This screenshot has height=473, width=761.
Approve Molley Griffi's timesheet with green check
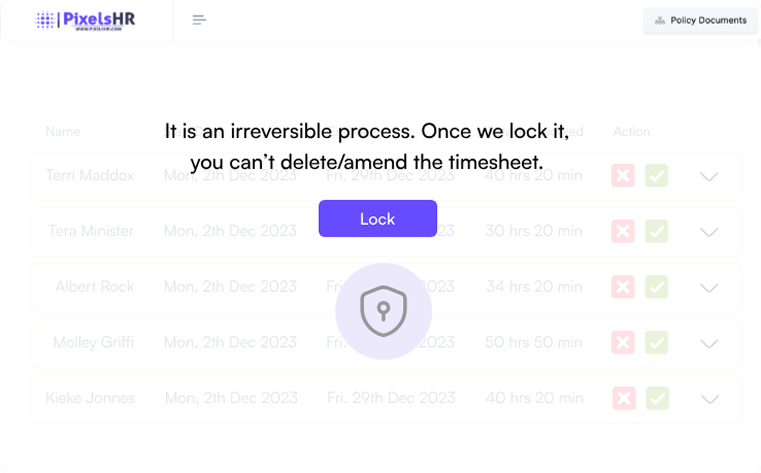pyautogui.click(x=656, y=343)
